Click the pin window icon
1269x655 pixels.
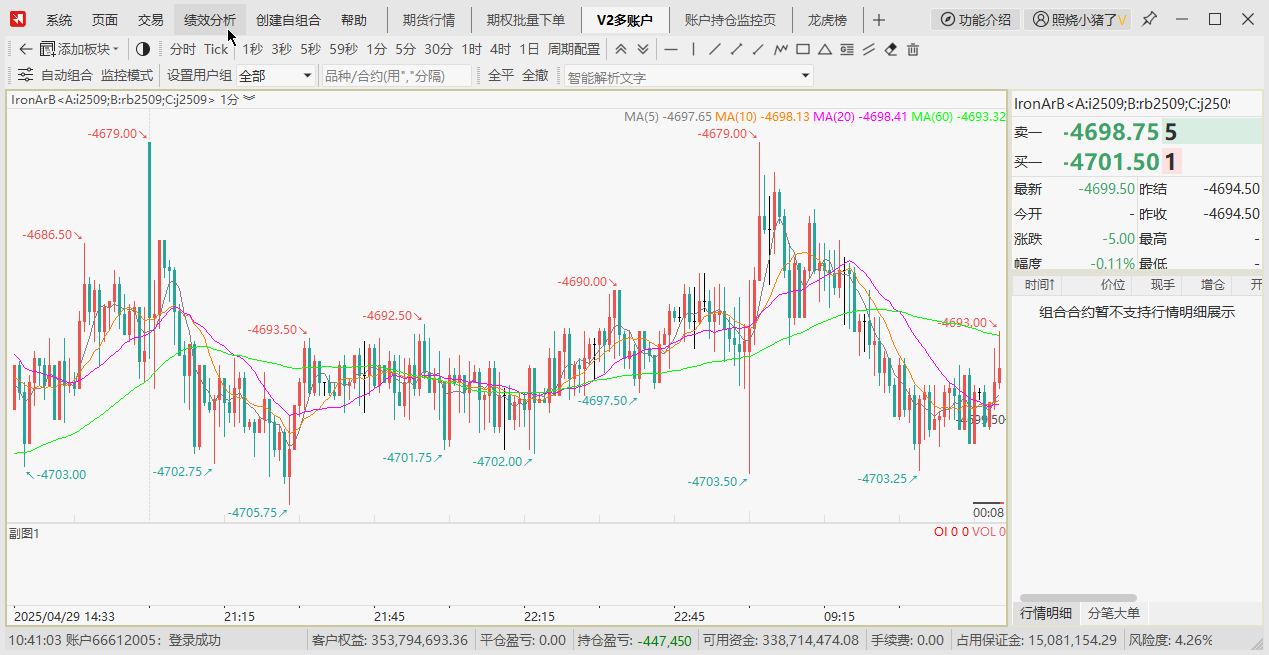pyautogui.click(x=1150, y=19)
